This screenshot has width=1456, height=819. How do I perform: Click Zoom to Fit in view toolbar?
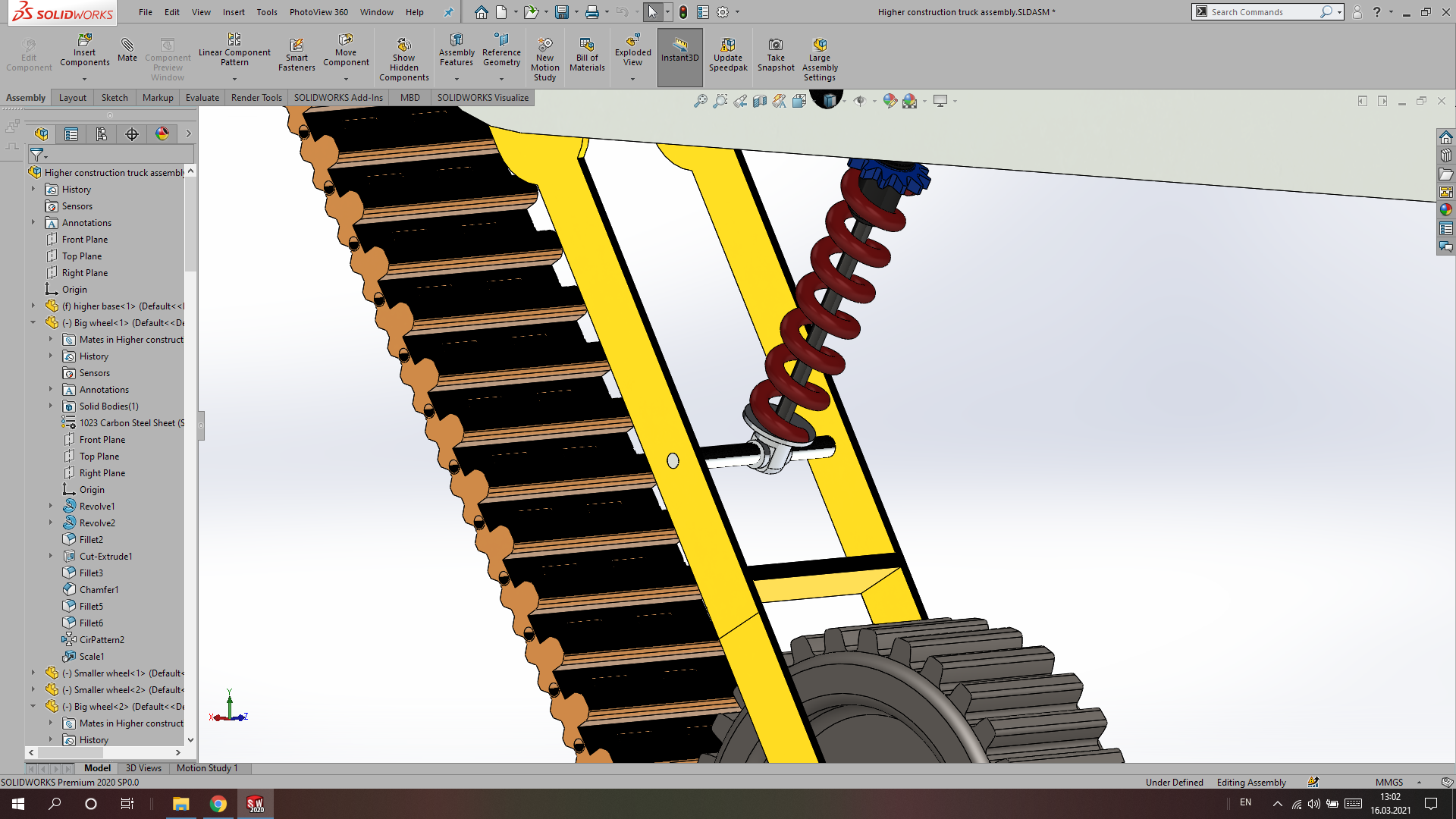click(x=701, y=101)
